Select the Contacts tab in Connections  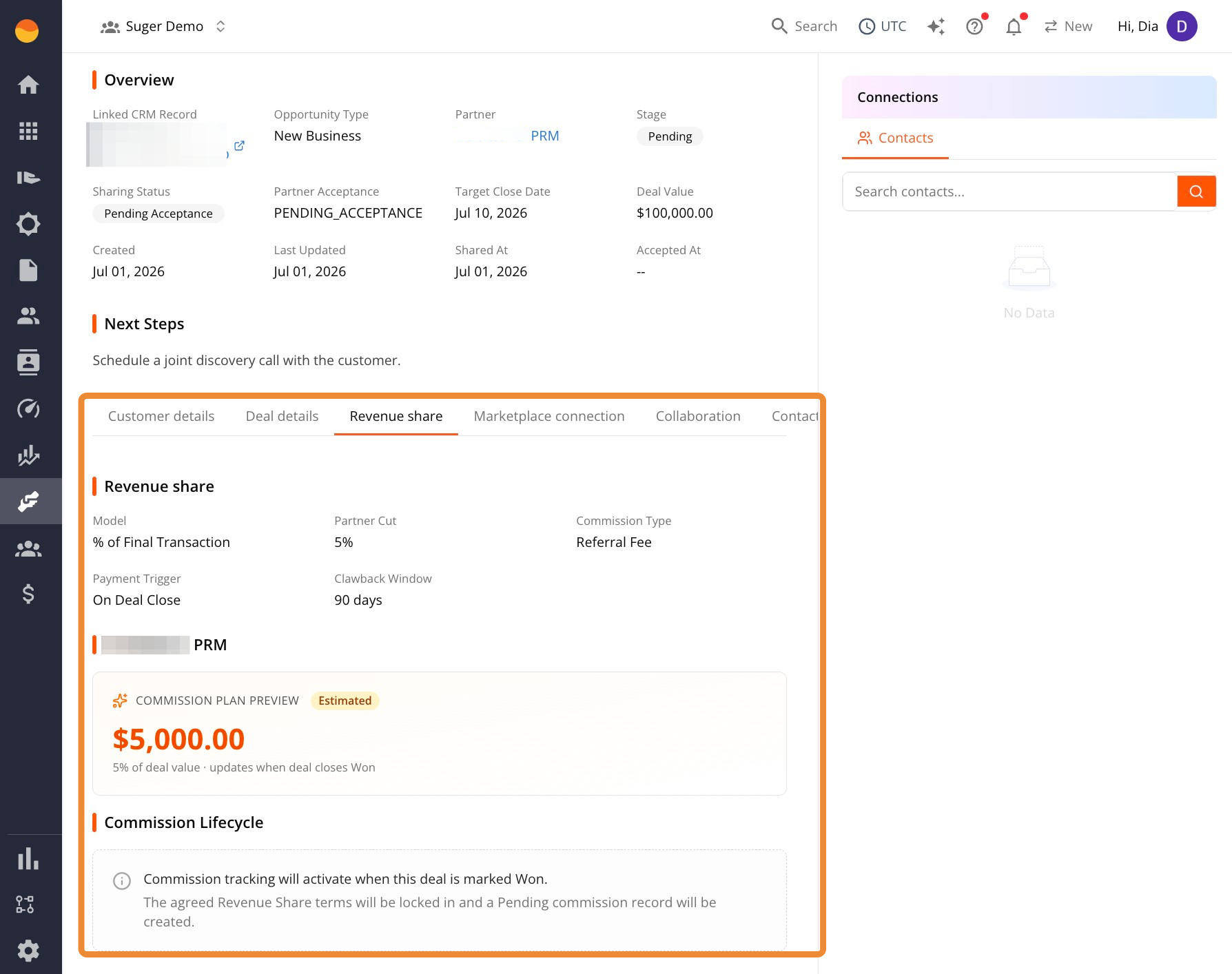[895, 138]
